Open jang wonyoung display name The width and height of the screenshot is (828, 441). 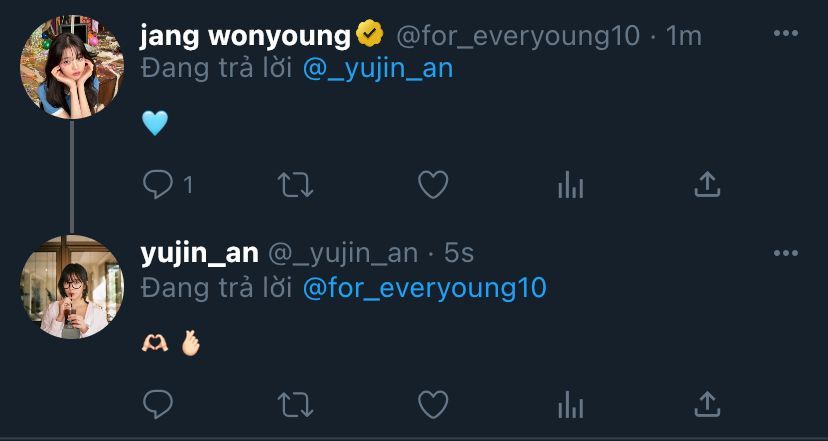[245, 36]
